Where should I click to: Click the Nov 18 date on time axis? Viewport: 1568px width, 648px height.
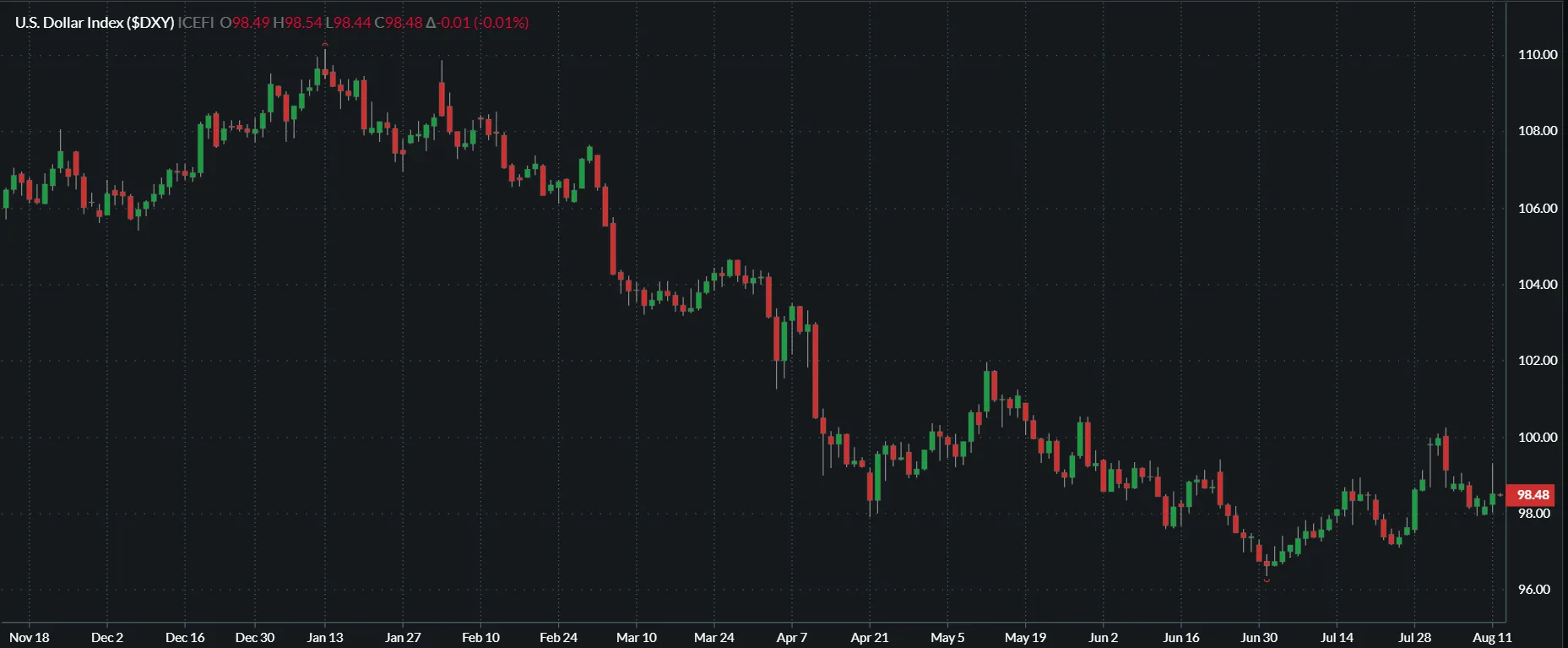(x=30, y=638)
